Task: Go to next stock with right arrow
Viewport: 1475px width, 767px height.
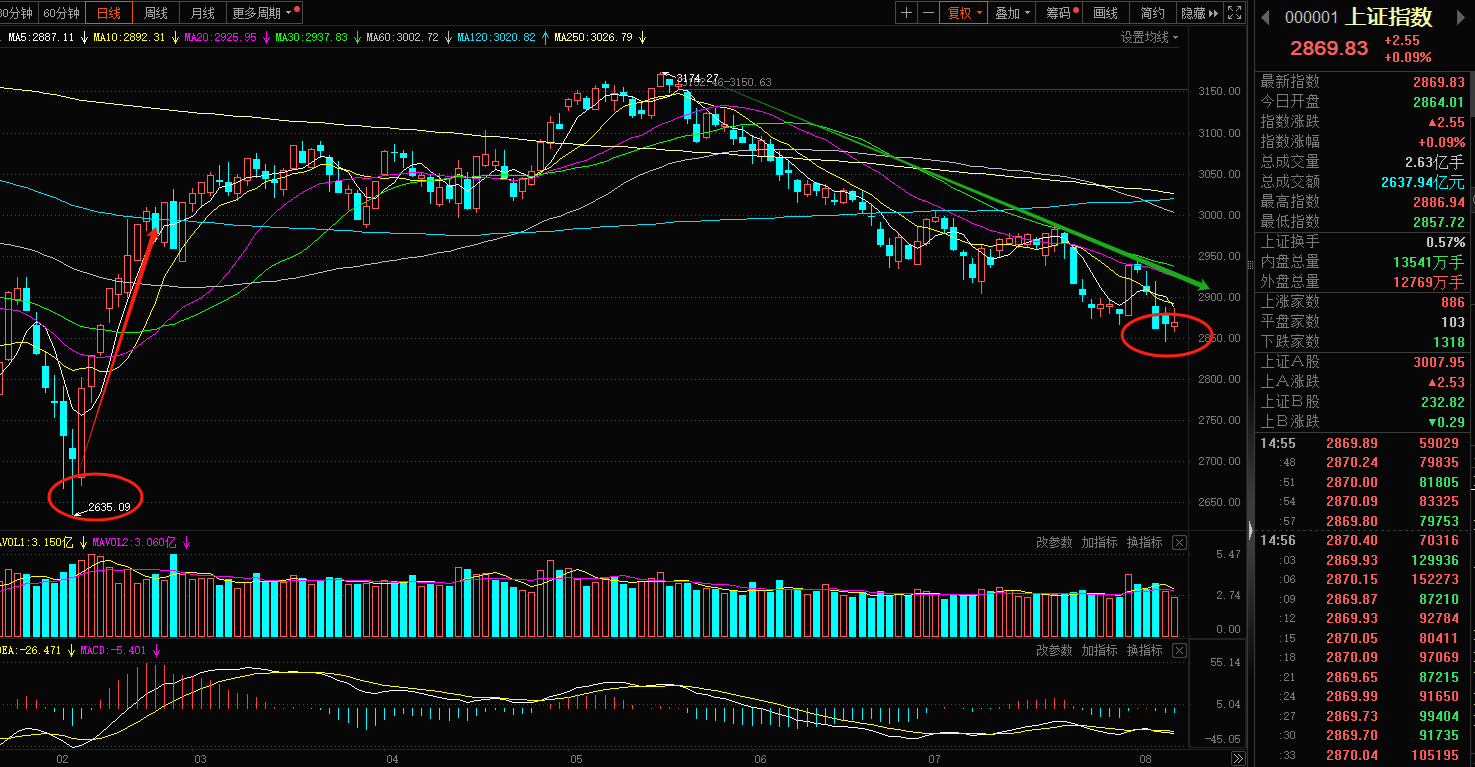Action: [x=1462, y=17]
